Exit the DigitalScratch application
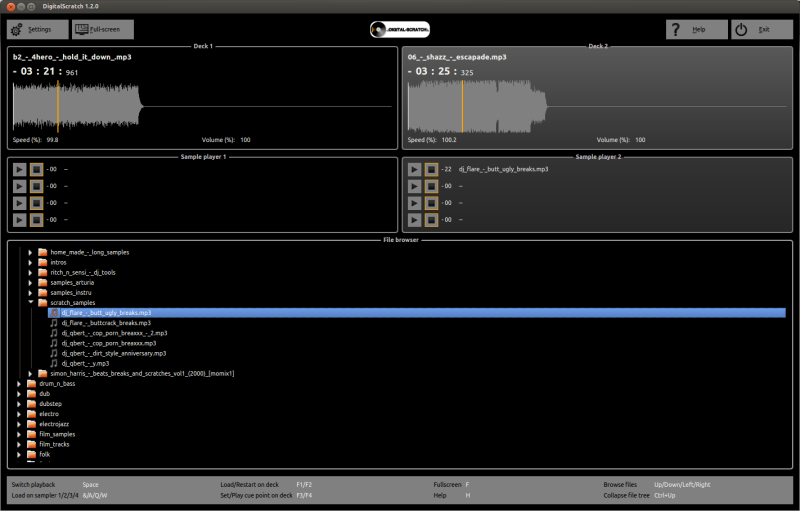 click(x=762, y=30)
